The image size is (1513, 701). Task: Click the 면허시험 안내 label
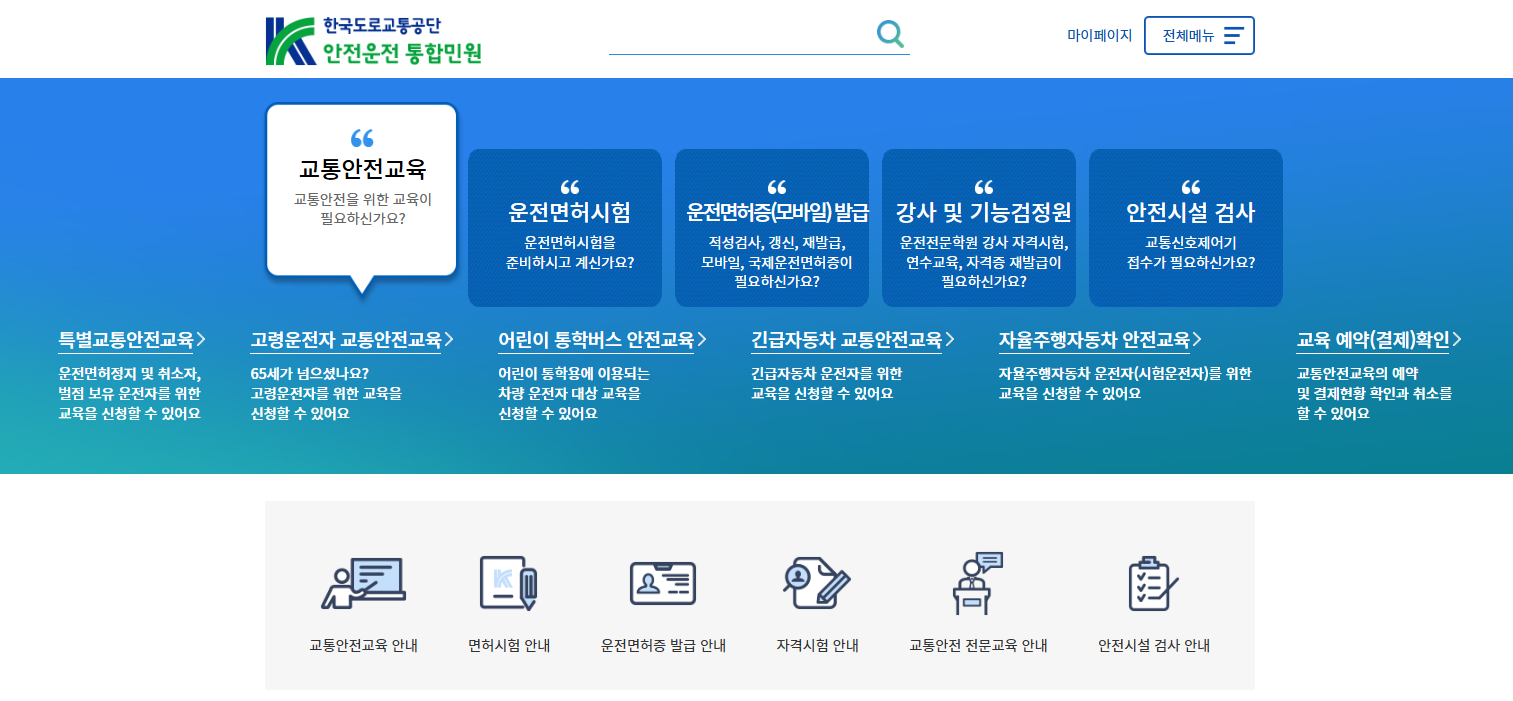coord(509,646)
